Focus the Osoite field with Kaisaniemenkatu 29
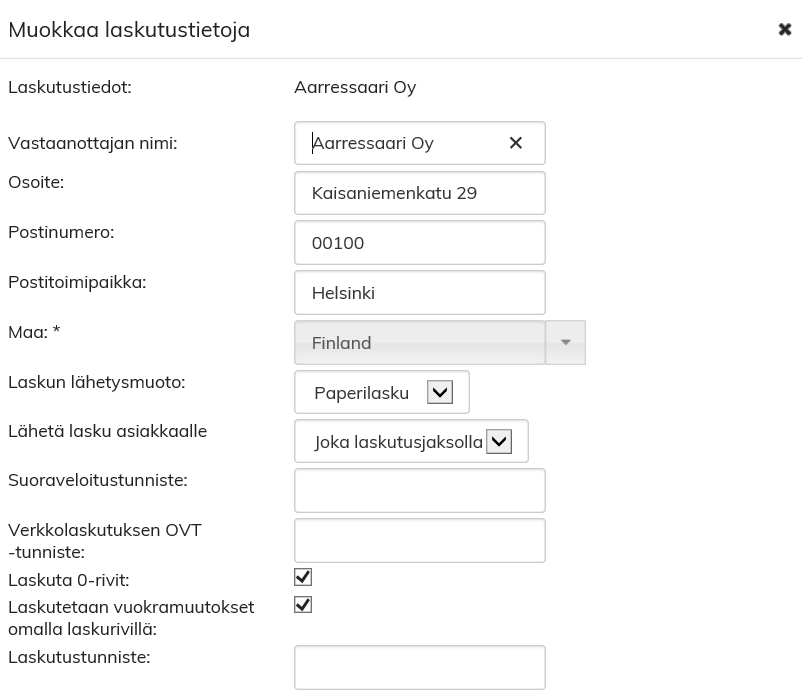Screen dimensions: 802x695 [x=420, y=193]
